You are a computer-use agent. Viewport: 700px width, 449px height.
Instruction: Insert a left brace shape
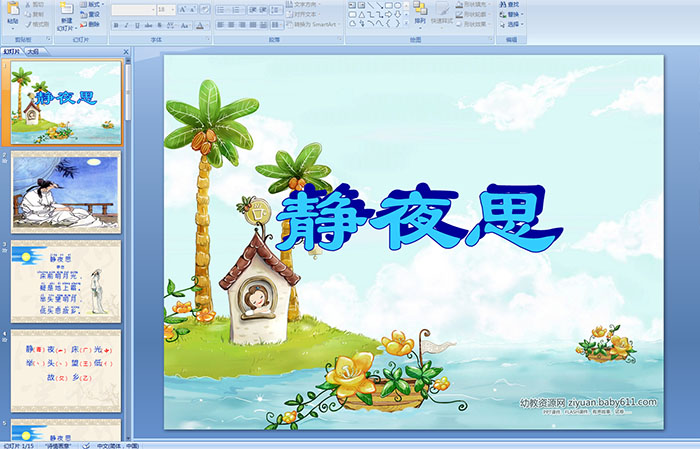point(388,23)
